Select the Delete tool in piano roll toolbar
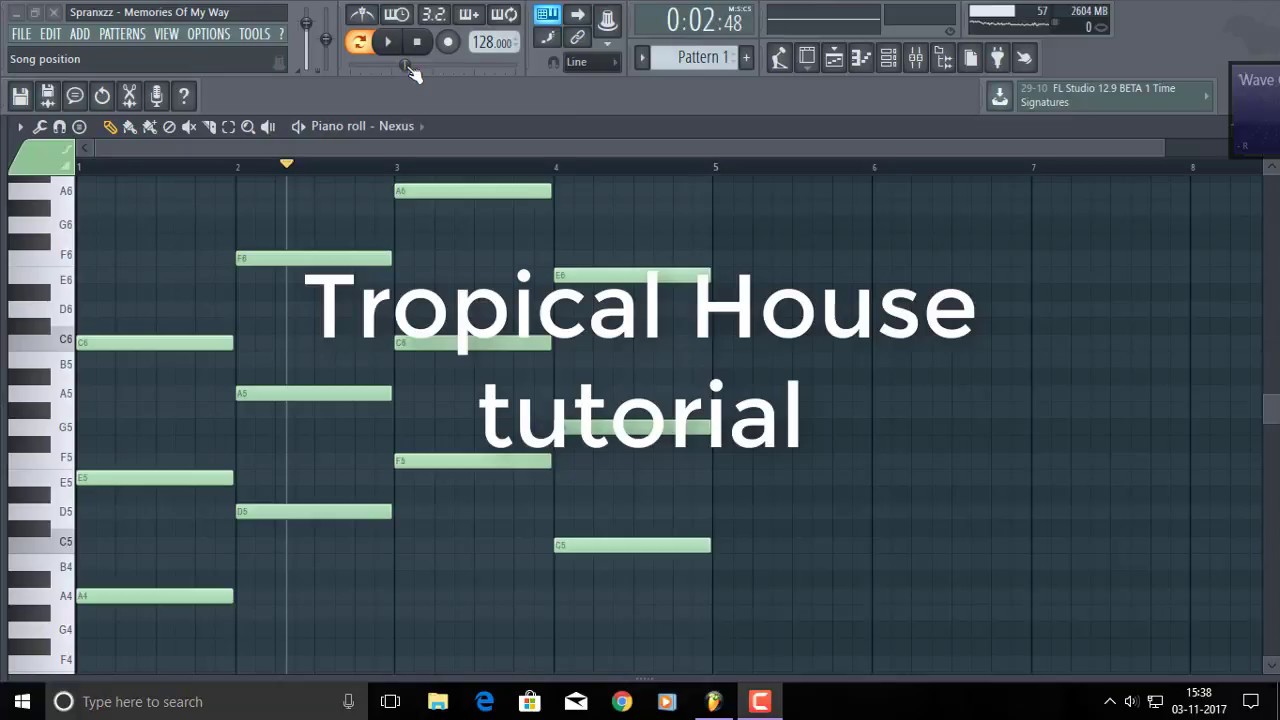 click(169, 127)
